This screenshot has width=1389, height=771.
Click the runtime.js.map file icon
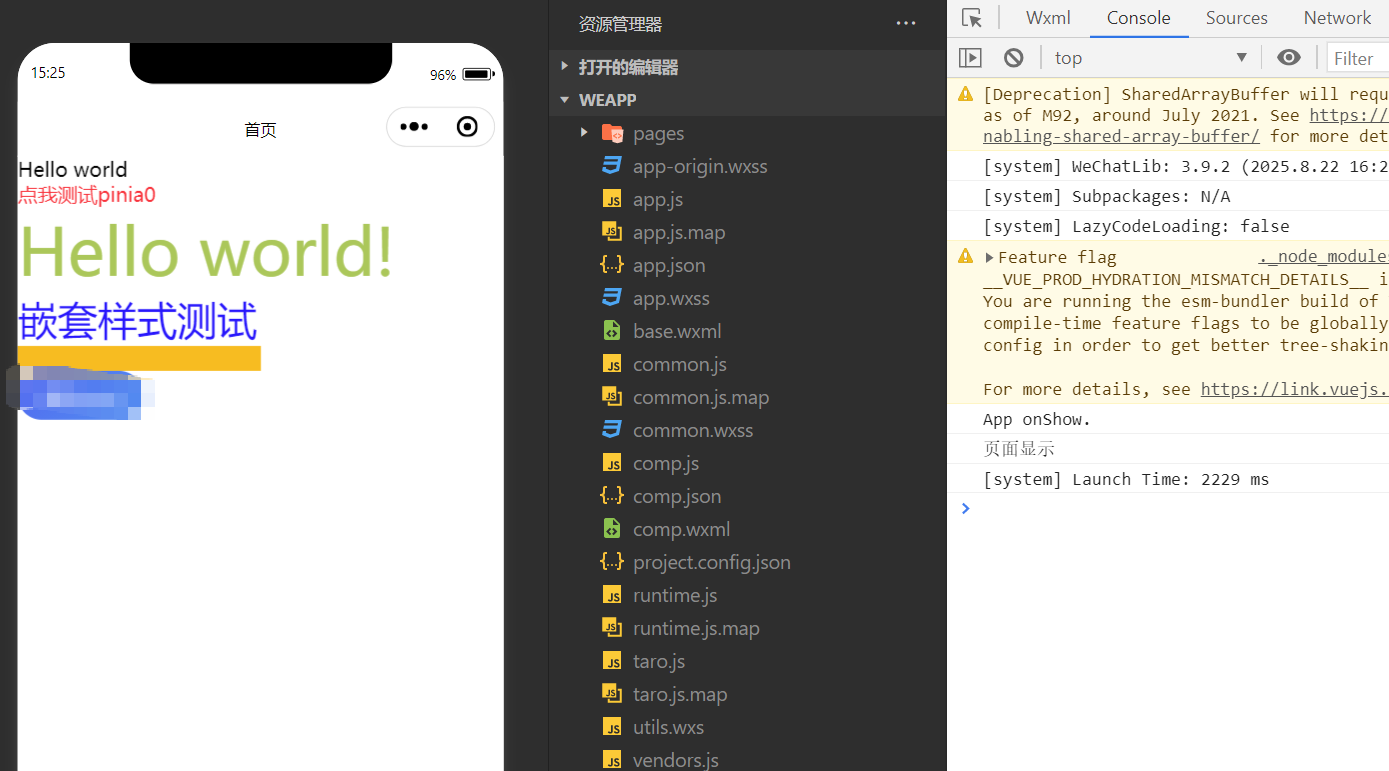612,628
